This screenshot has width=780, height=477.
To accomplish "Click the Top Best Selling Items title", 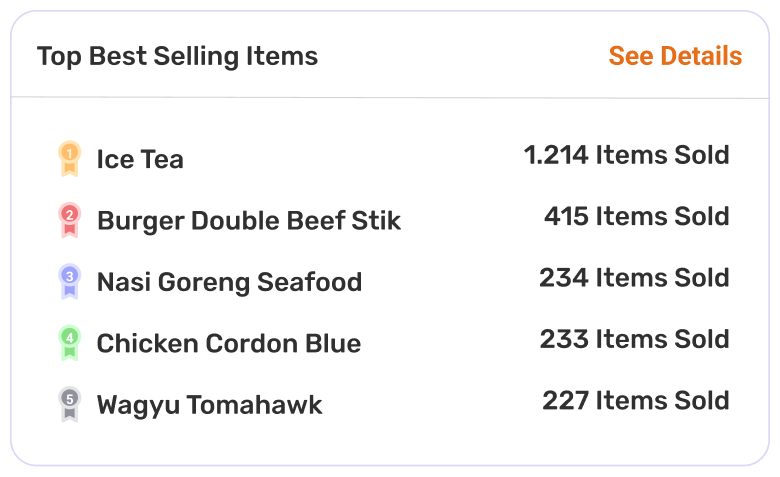I will (x=177, y=56).
